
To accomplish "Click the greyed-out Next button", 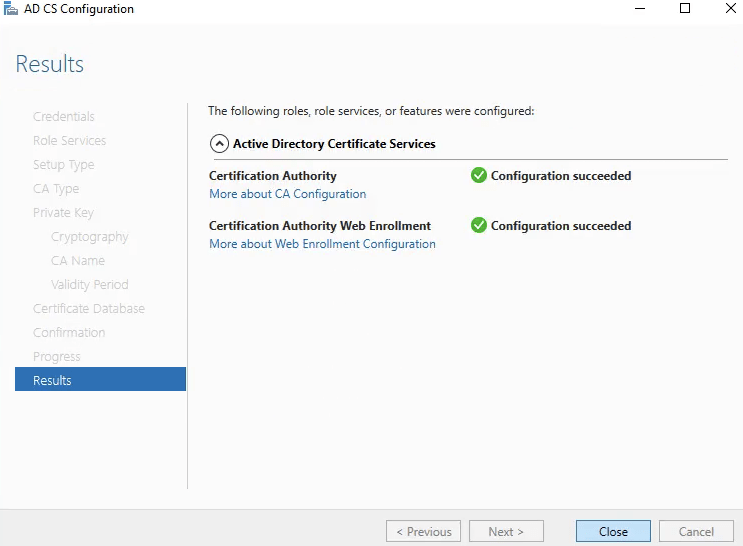I will pos(508,532).
